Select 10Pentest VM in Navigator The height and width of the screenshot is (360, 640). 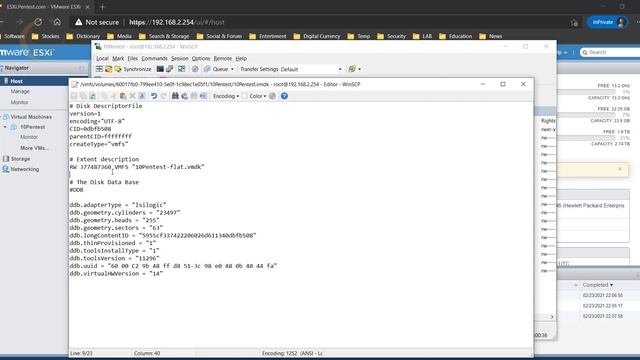pos(32,127)
